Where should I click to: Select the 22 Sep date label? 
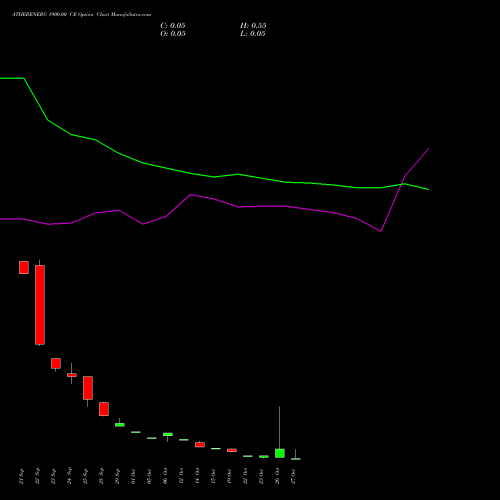coord(38,476)
